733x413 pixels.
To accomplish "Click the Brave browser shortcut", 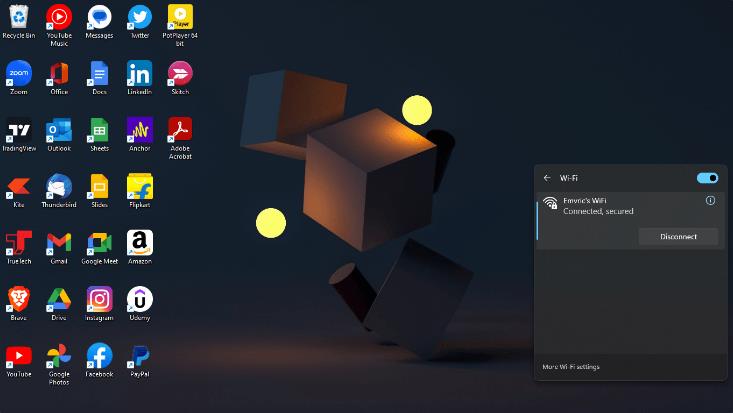I will [19, 303].
